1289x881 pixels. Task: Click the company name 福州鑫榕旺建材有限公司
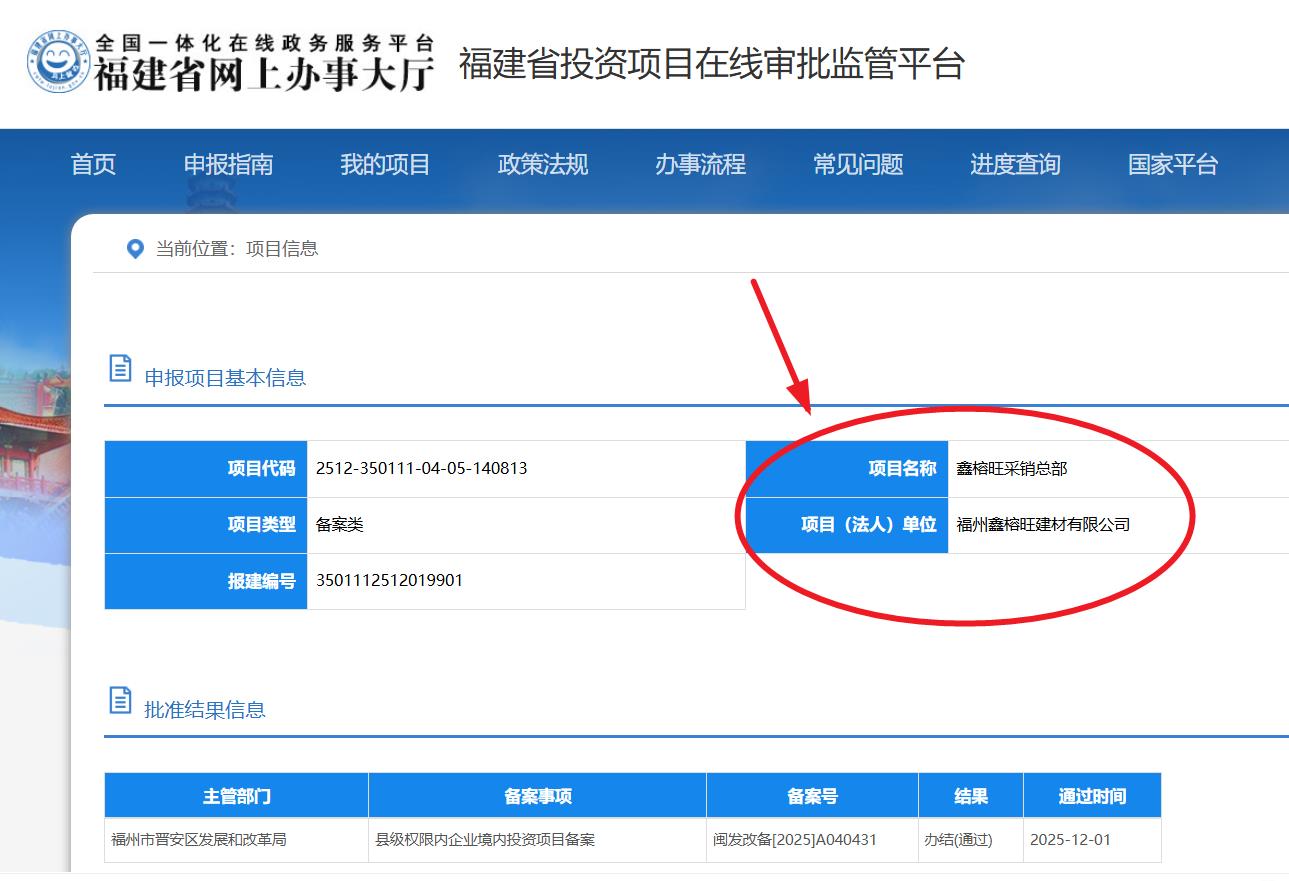[1043, 524]
